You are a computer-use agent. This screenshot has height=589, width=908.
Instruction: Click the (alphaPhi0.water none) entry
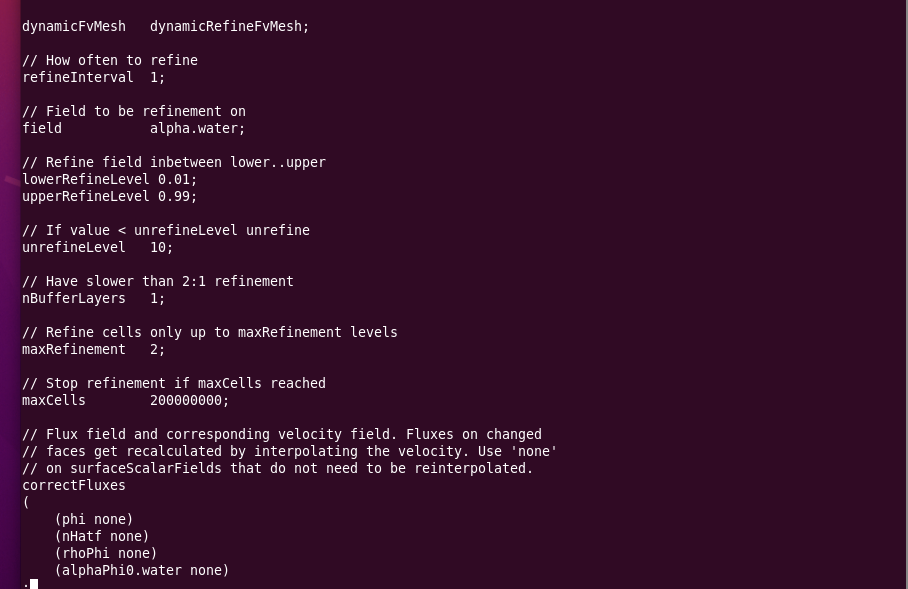[142, 570]
